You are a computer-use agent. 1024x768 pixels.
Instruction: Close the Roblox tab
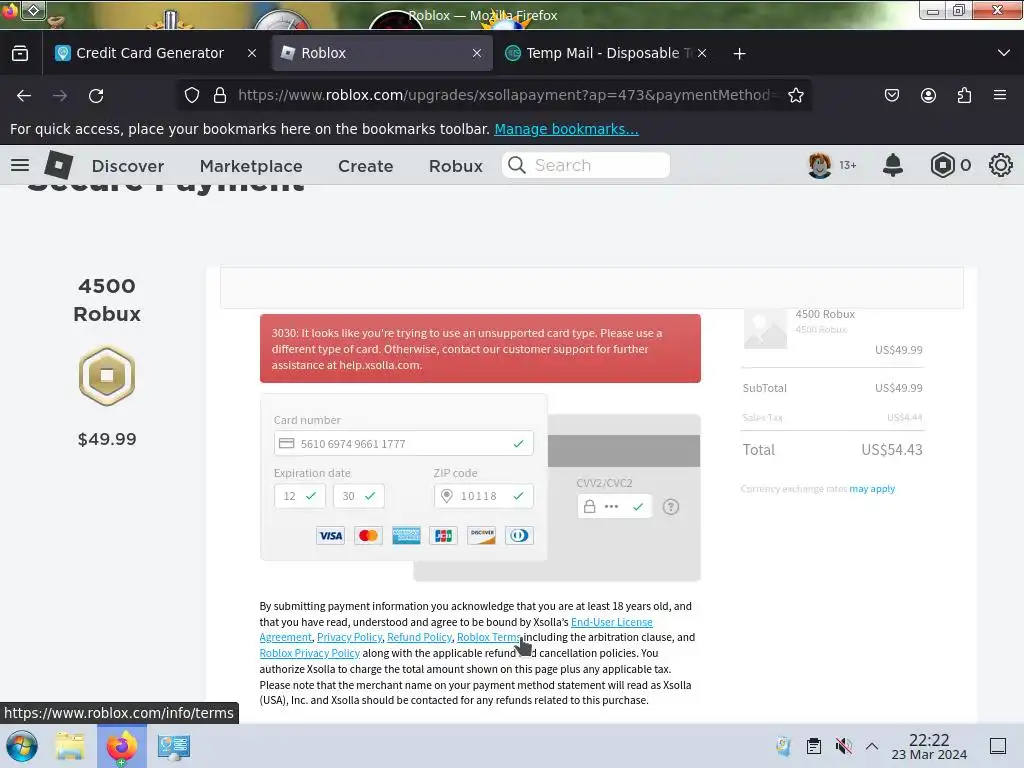pos(477,53)
